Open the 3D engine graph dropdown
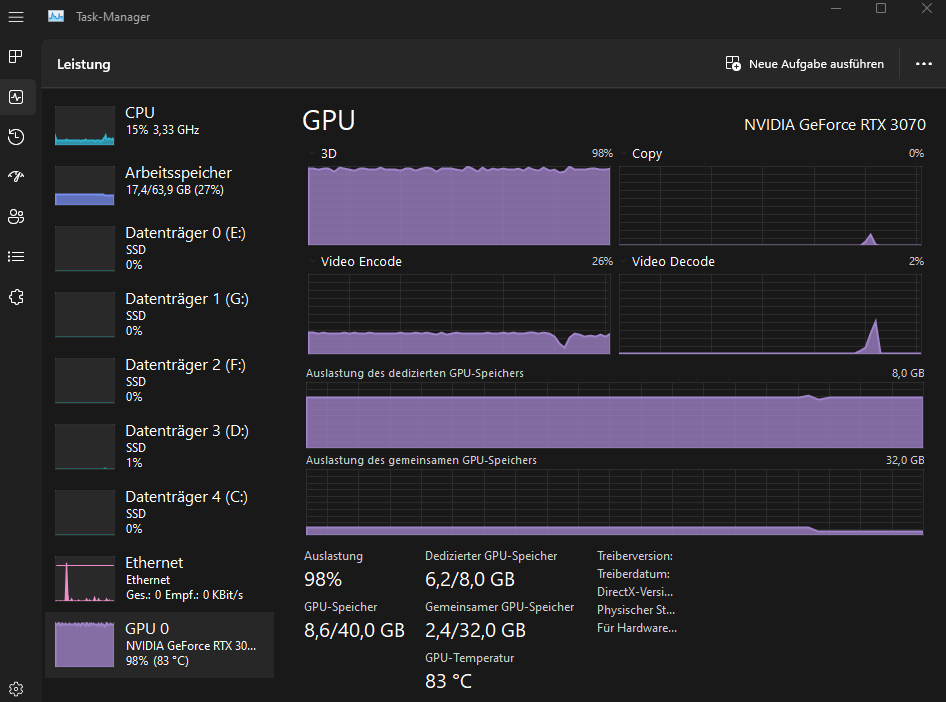Image resolution: width=946 pixels, height=702 pixels. [312, 154]
